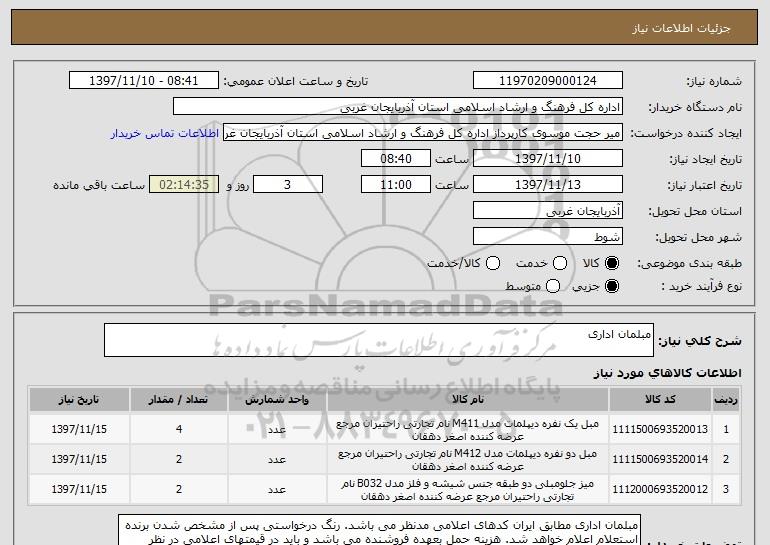Image resolution: width=770 pixels, height=545 pixels.
Task: Click the کد کالا column header
Action: (x=660, y=400)
